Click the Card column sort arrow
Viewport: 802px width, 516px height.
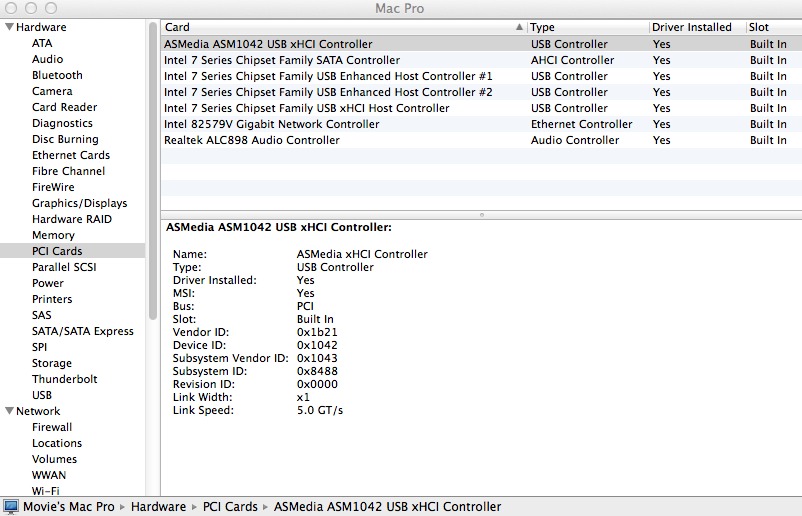coord(519,27)
